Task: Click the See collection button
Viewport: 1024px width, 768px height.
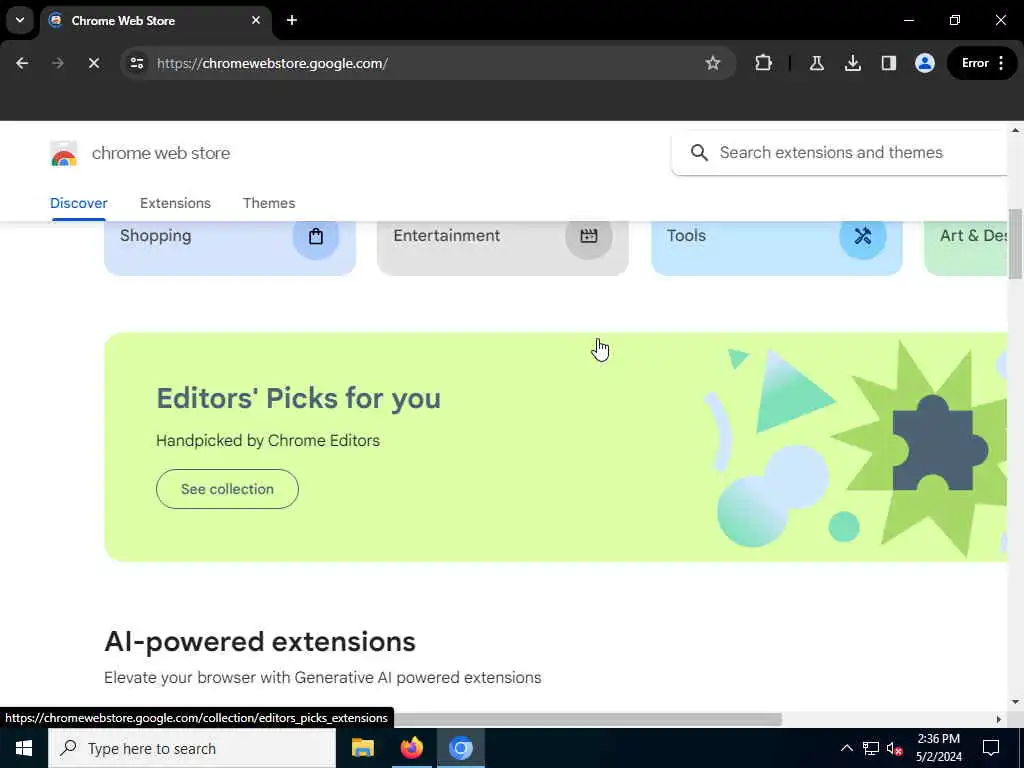Action: 227,489
